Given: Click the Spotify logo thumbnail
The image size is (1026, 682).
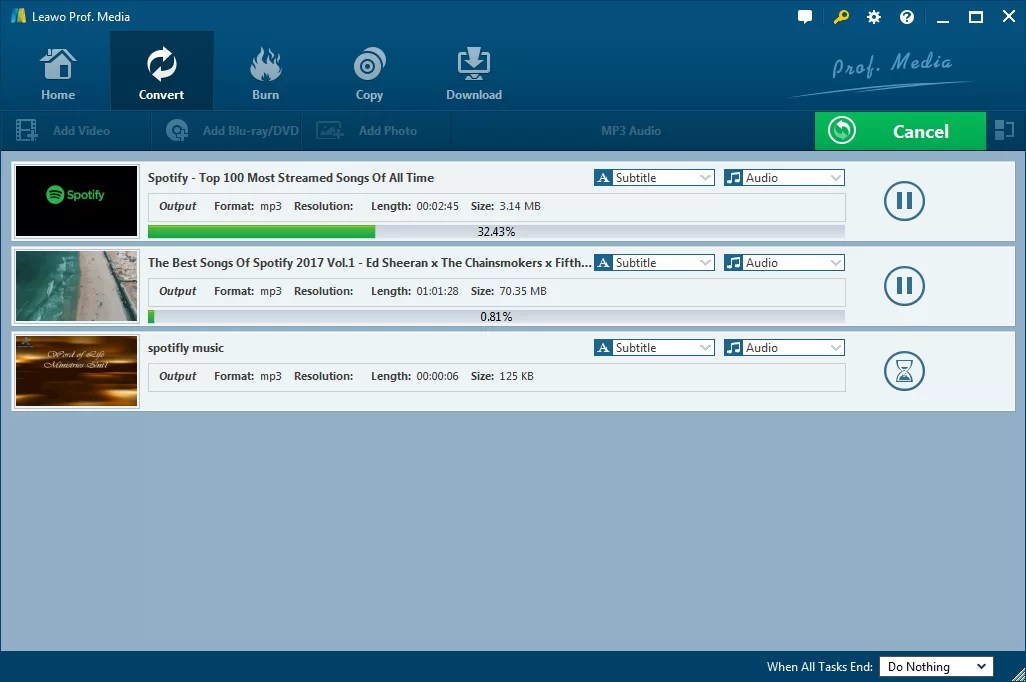Looking at the screenshot, I should point(77,201).
